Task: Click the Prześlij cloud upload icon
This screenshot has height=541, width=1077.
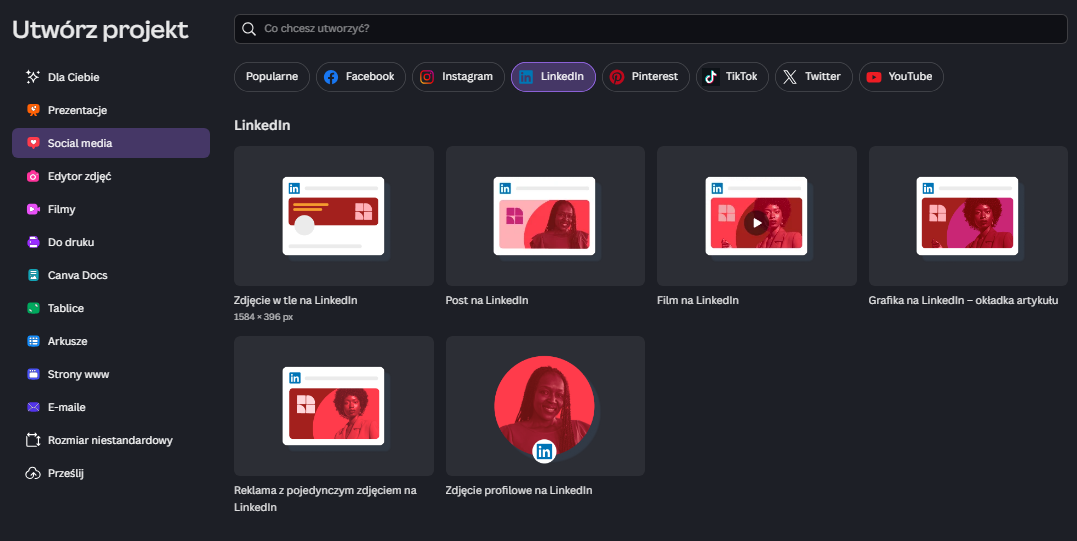Action: pyautogui.click(x=33, y=473)
